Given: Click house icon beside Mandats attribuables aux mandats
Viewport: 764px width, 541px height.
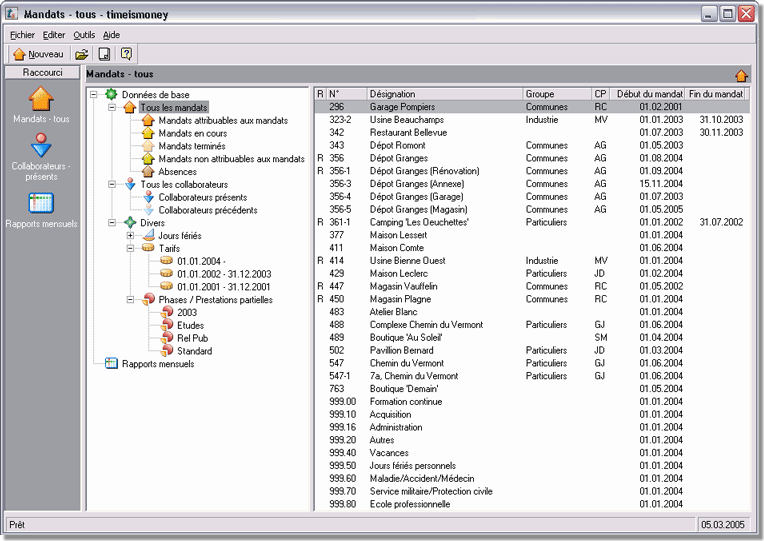Looking at the screenshot, I should 148,120.
